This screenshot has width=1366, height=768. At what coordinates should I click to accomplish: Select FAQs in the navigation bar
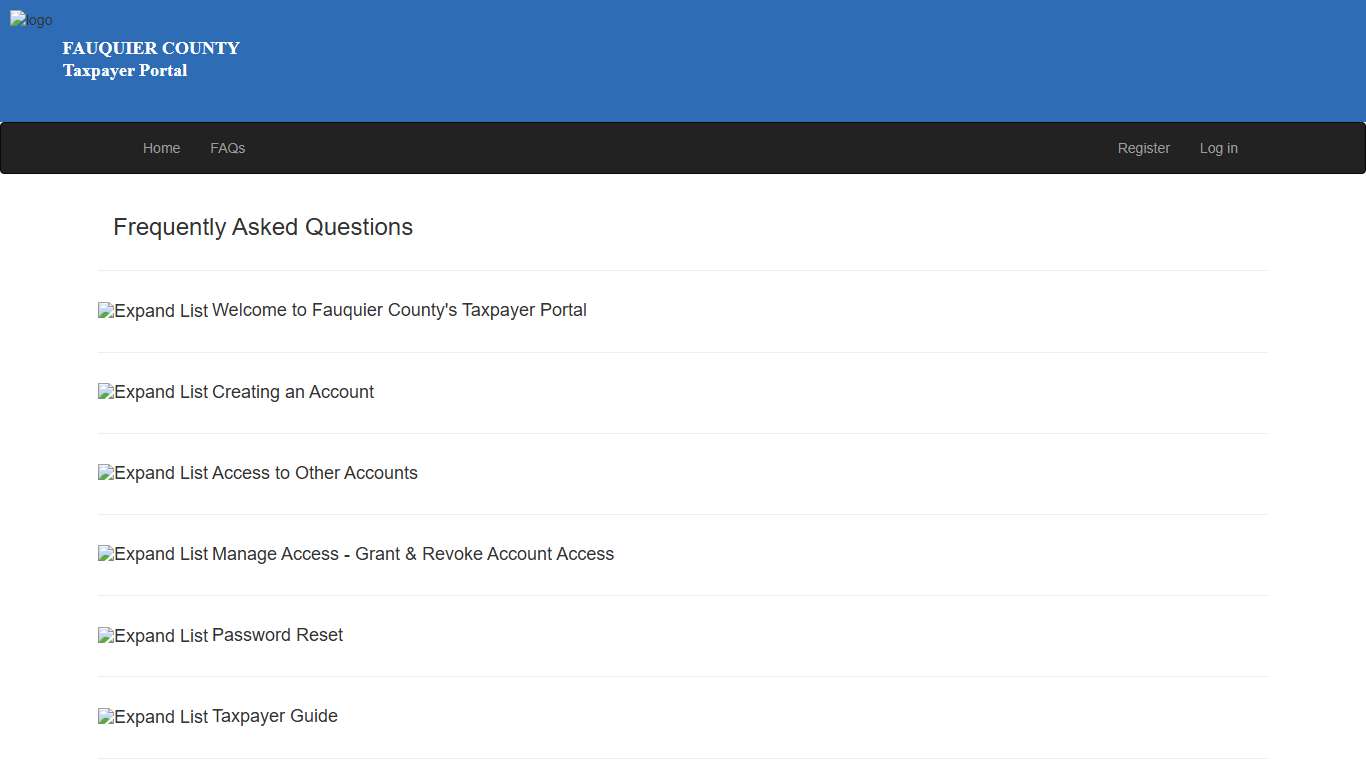[227, 148]
